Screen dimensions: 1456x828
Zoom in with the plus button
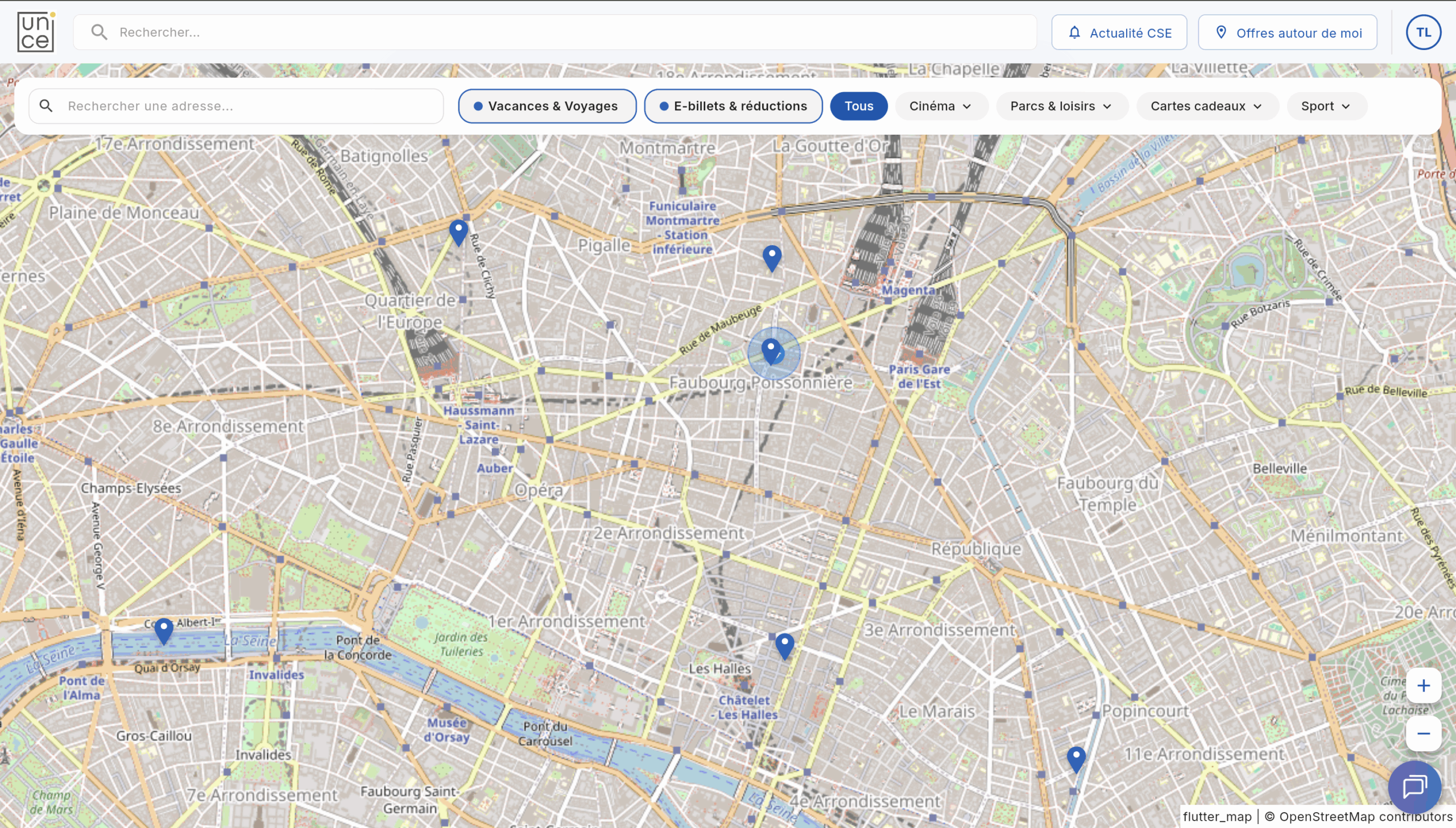[x=1424, y=686]
